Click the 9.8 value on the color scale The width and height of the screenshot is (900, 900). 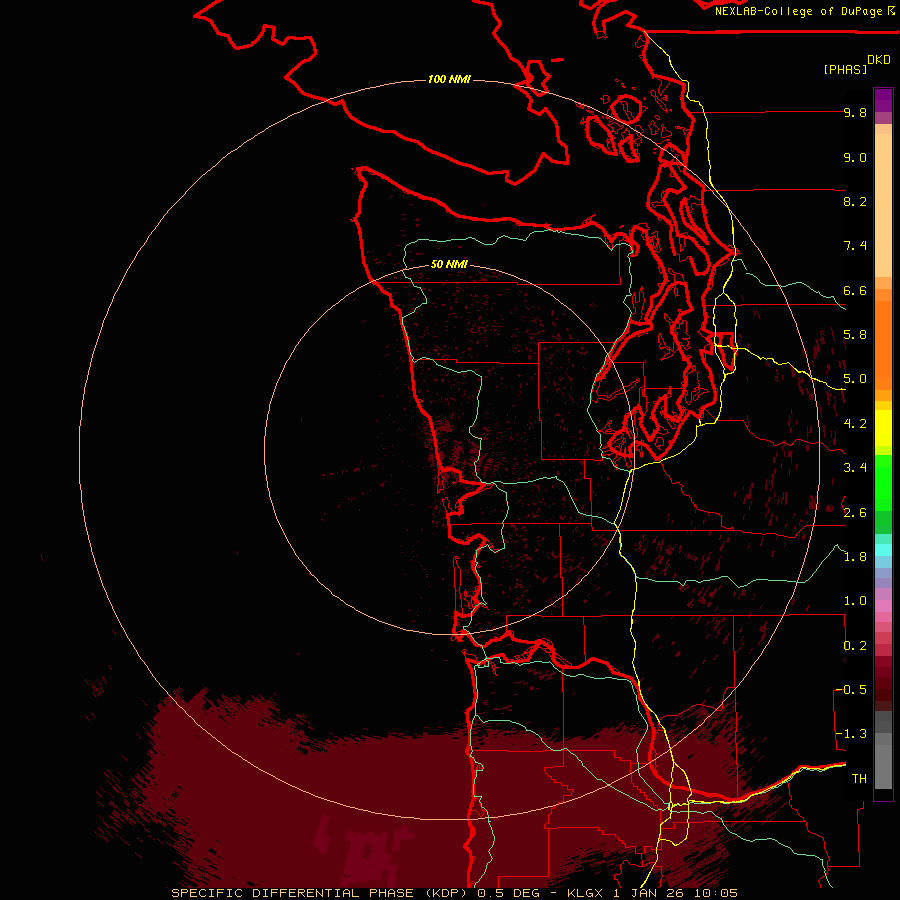pyautogui.click(x=855, y=112)
